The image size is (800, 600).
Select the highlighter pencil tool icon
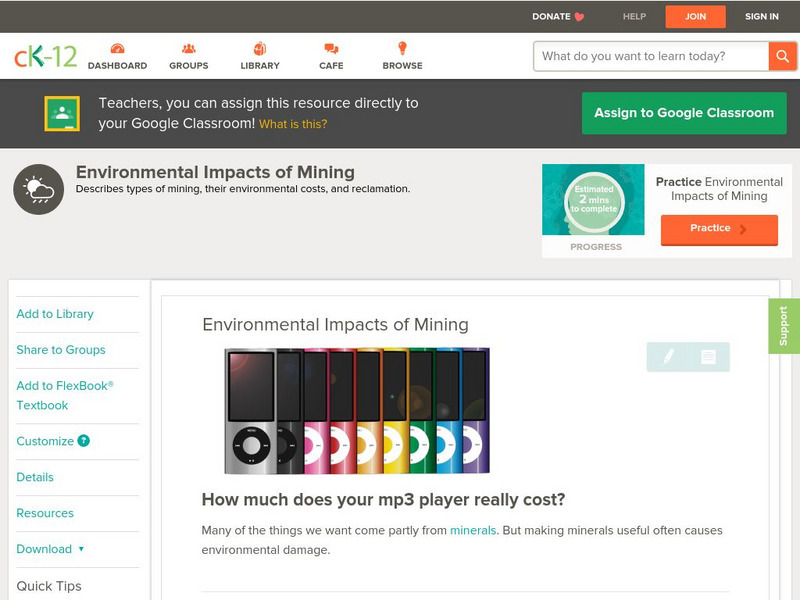(668, 356)
